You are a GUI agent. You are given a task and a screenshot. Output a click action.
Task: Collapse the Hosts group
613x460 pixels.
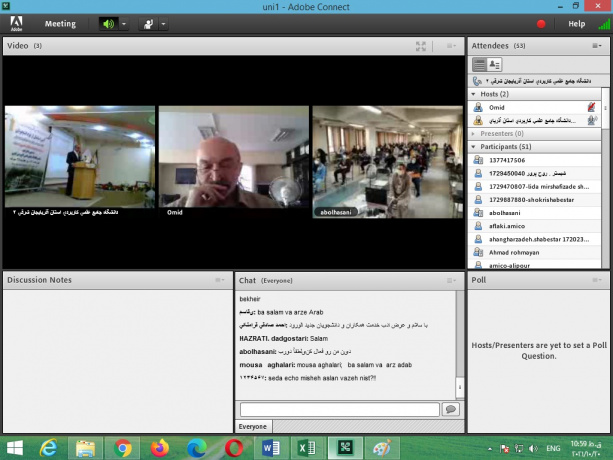pyautogui.click(x=473, y=93)
